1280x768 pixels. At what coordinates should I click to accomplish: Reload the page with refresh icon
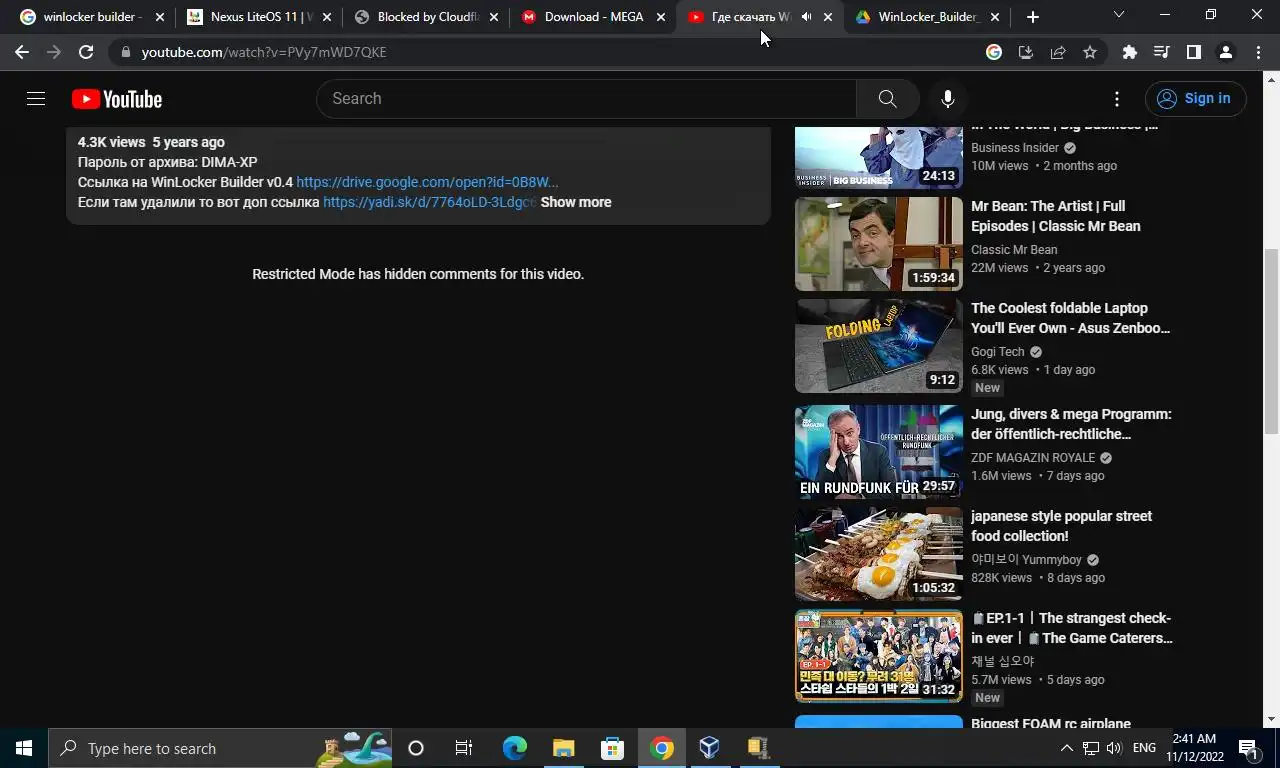click(86, 52)
